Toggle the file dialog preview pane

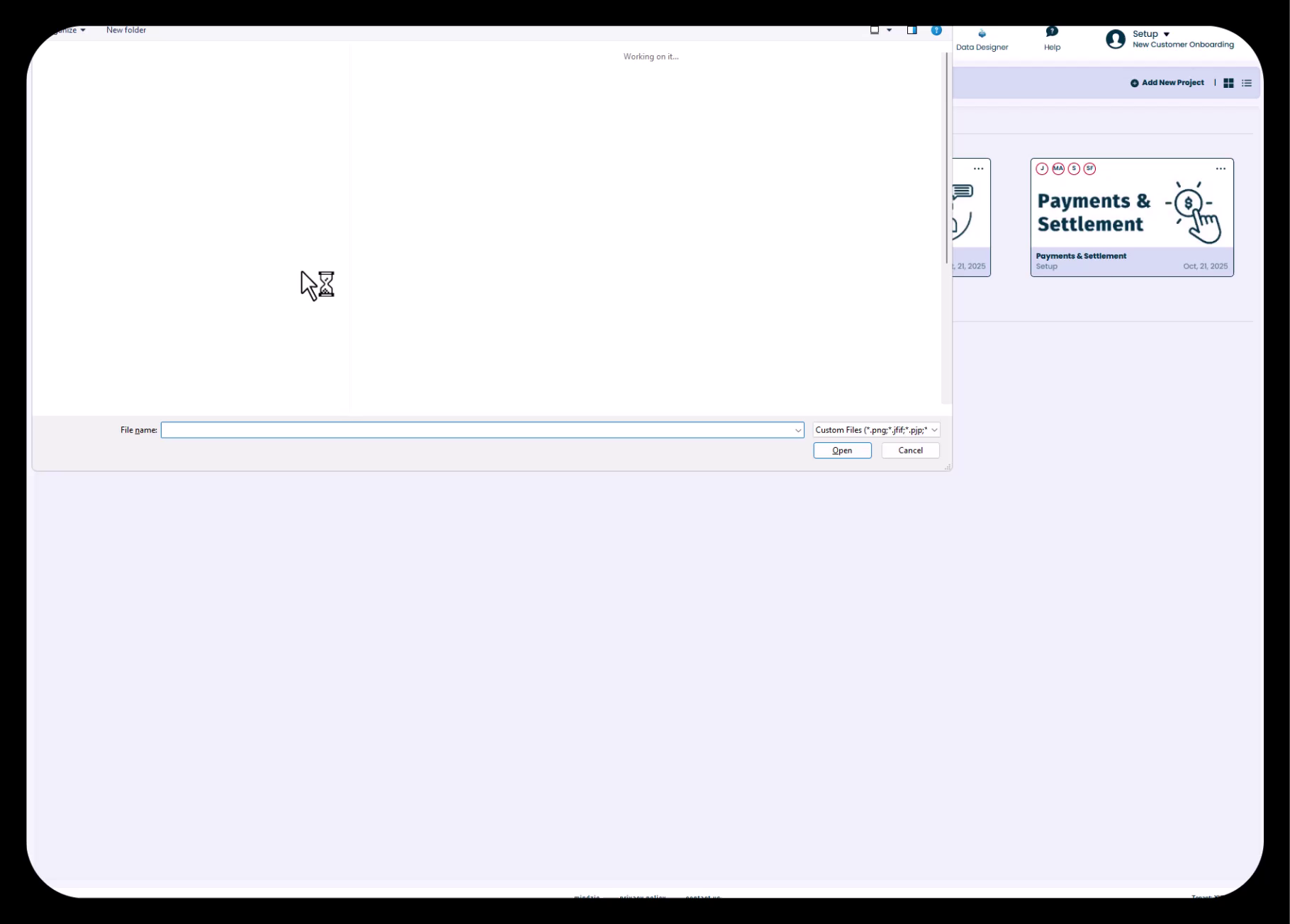click(x=912, y=30)
